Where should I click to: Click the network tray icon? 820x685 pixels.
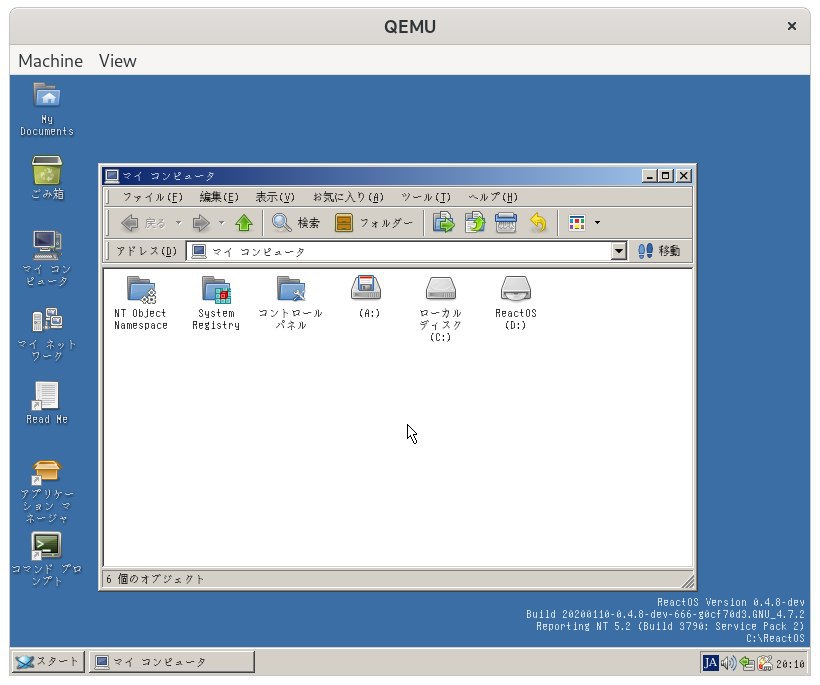click(x=747, y=663)
